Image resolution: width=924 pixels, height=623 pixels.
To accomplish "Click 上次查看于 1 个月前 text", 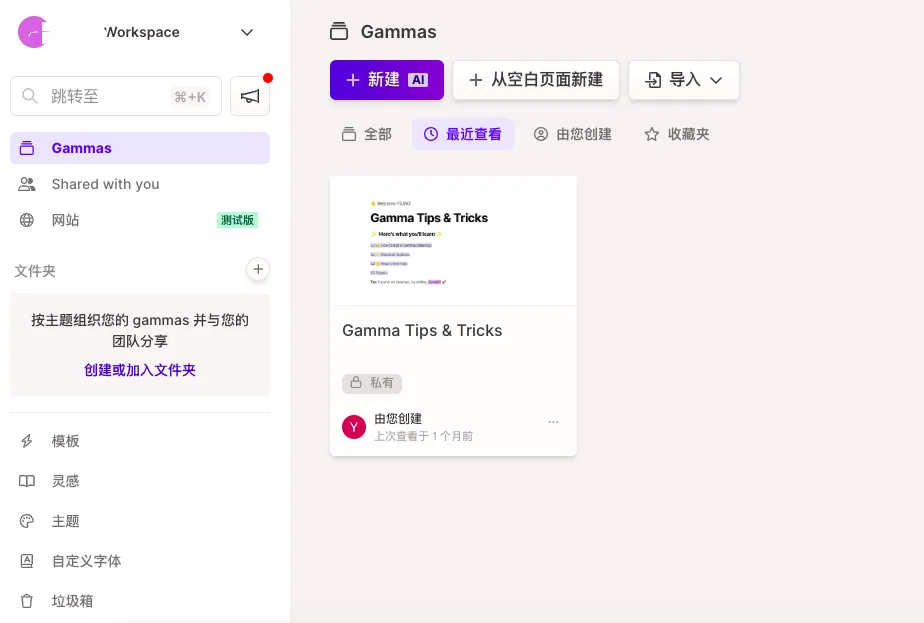I will [424, 436].
